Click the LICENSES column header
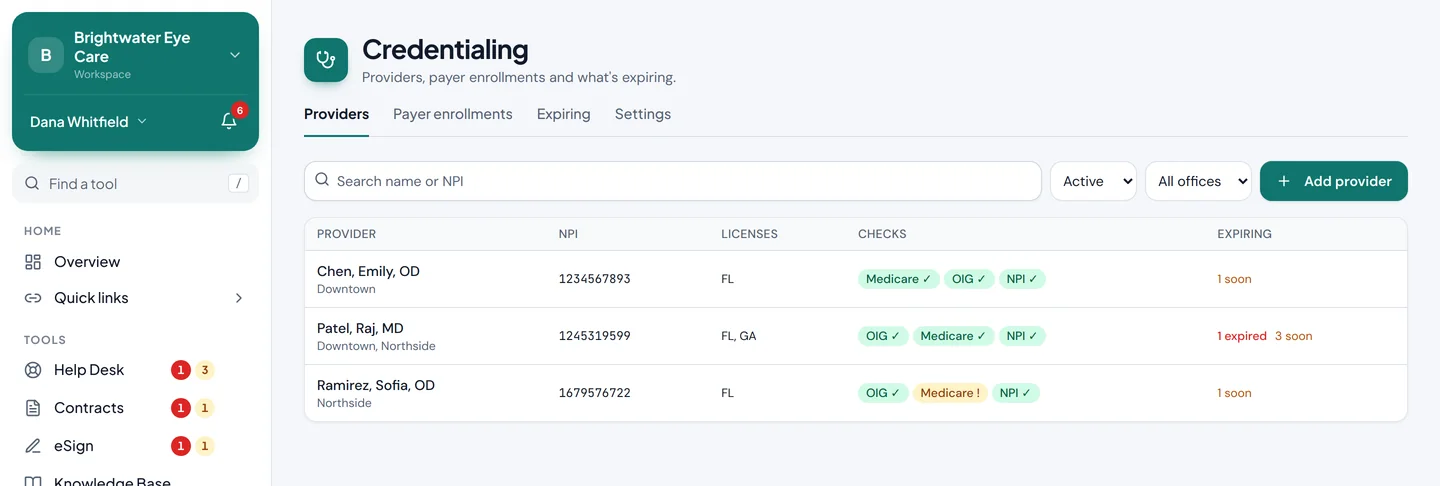The width and height of the screenshot is (1440, 486). 749,234
